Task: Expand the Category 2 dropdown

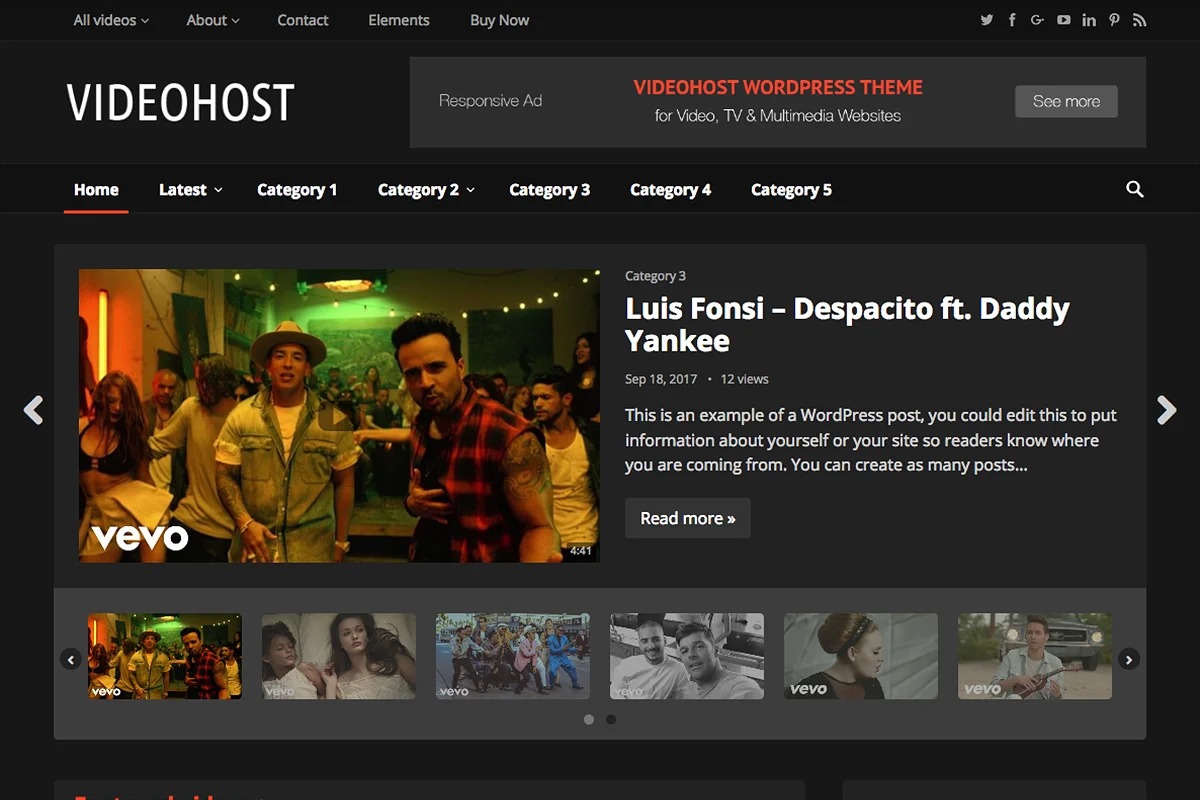Action: [426, 190]
